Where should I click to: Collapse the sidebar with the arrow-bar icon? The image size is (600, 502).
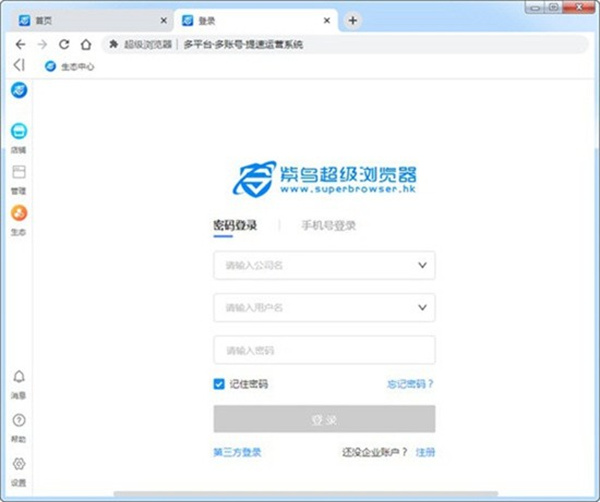19,65
